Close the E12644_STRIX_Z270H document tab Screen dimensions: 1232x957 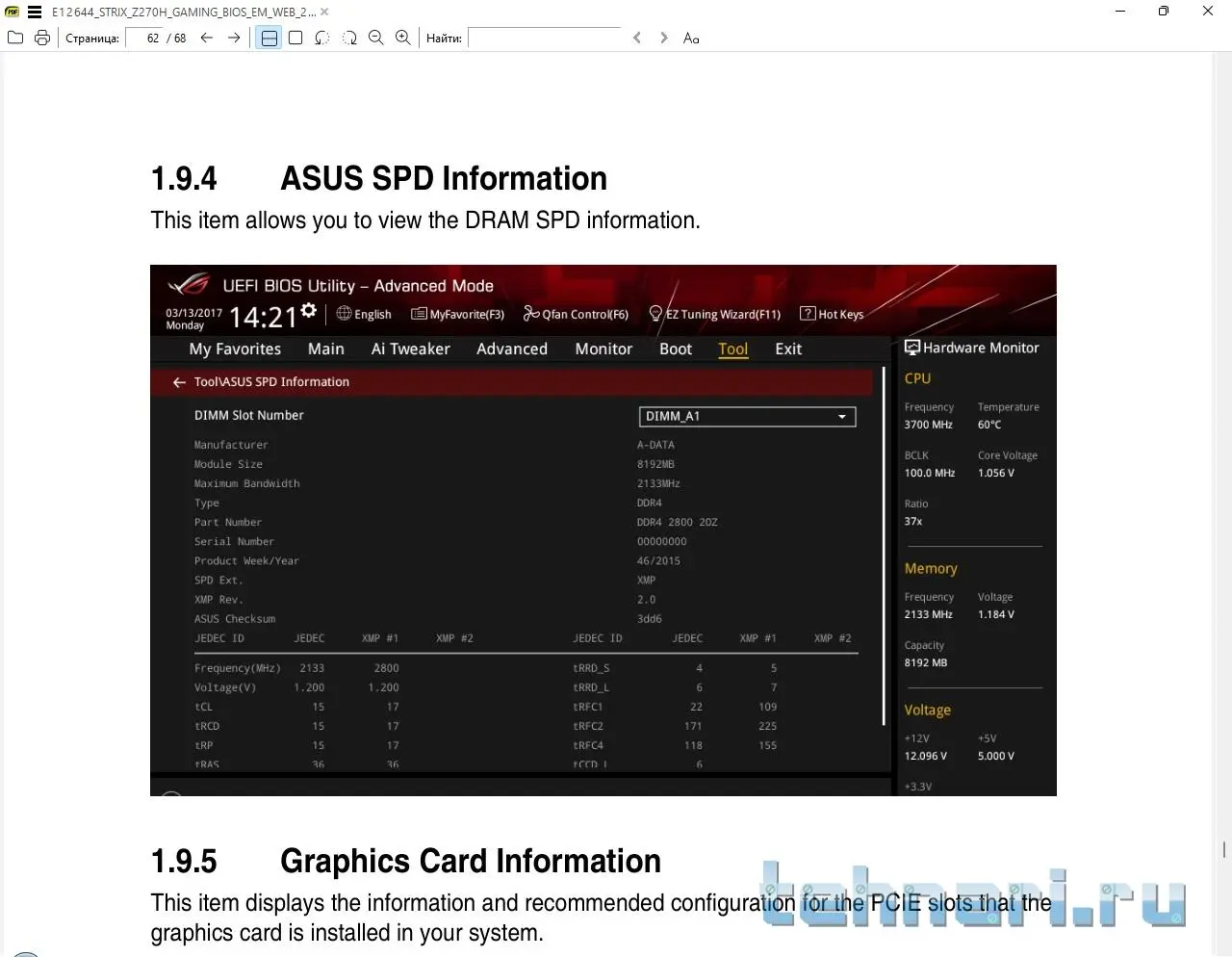pos(324,13)
